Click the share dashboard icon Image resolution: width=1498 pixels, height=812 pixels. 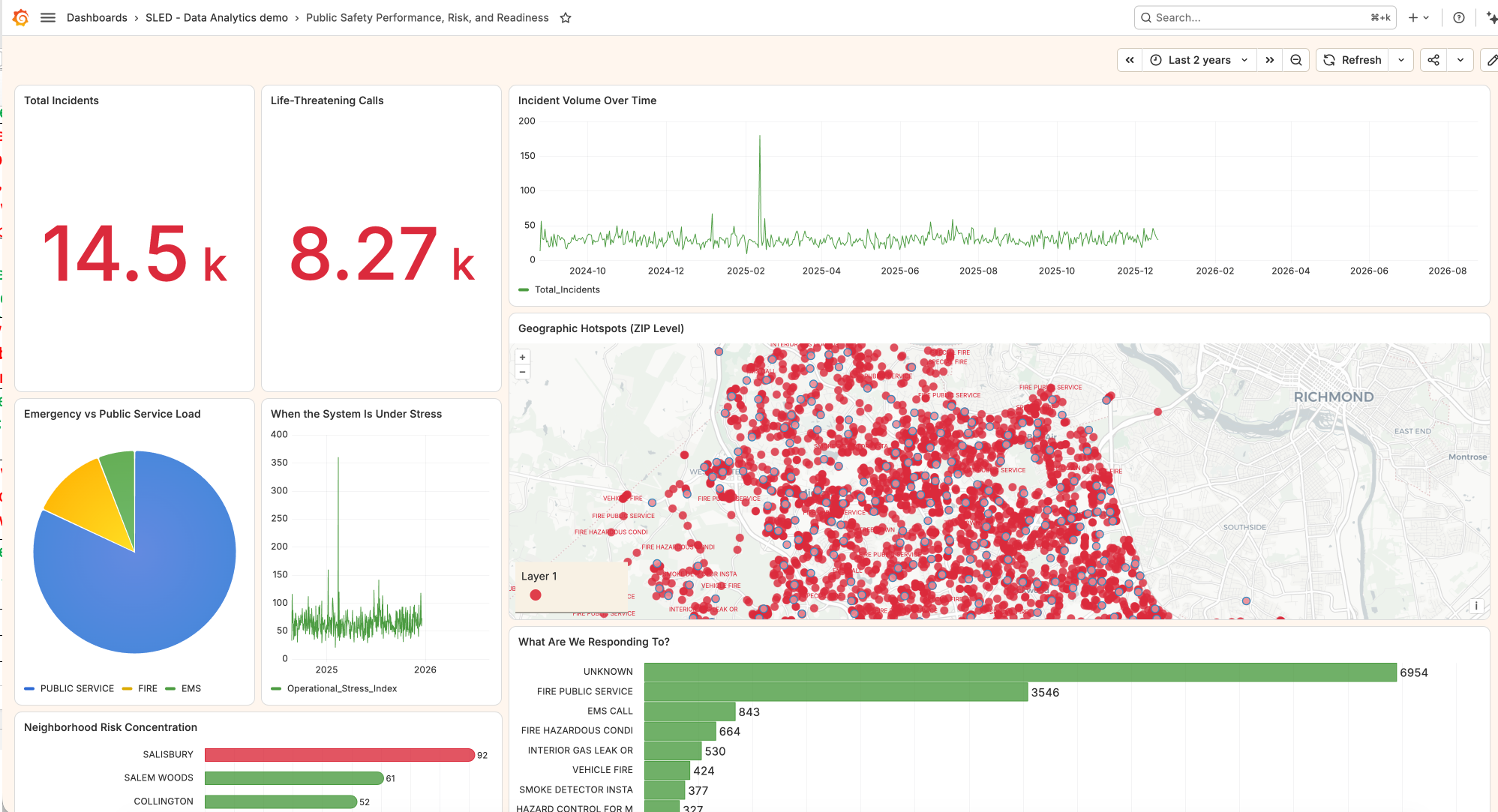pyautogui.click(x=1433, y=60)
